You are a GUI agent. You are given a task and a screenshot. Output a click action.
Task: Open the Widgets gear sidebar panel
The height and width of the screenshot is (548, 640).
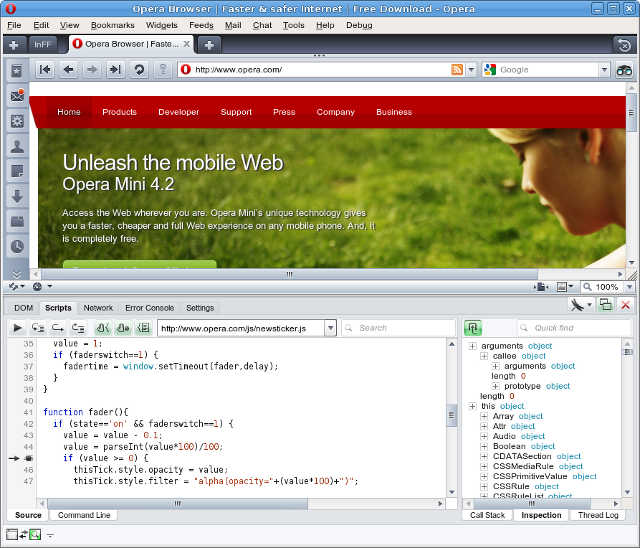(x=17, y=121)
